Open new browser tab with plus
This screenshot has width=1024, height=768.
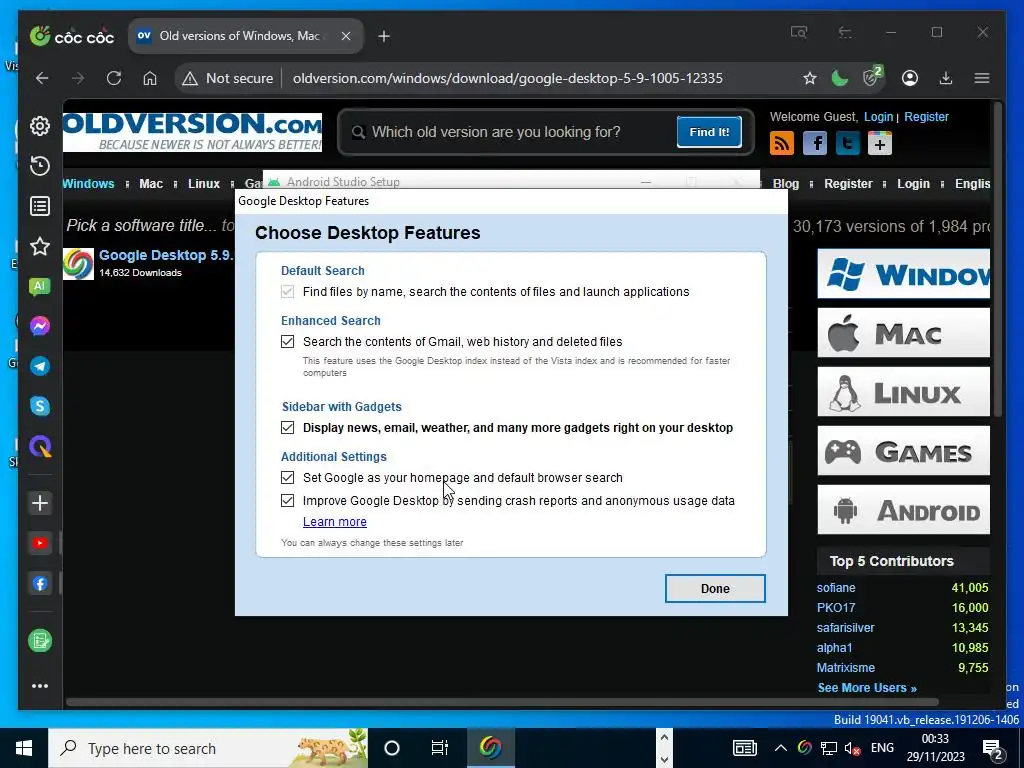[x=384, y=37]
